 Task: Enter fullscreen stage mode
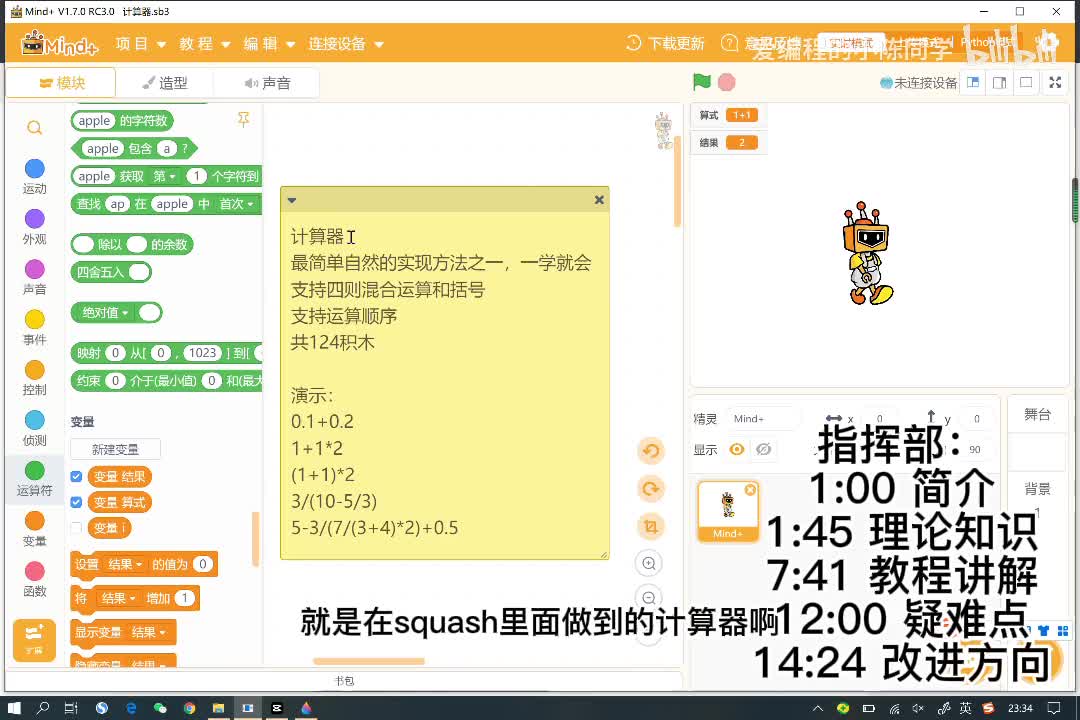pyautogui.click(x=1055, y=83)
